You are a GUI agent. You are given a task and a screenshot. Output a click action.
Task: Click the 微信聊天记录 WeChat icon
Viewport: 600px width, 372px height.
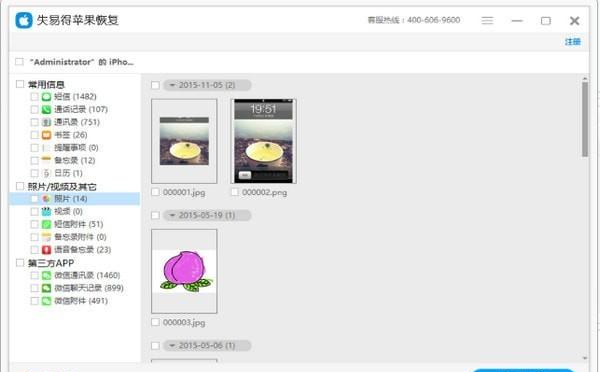pyautogui.click(x=46, y=288)
